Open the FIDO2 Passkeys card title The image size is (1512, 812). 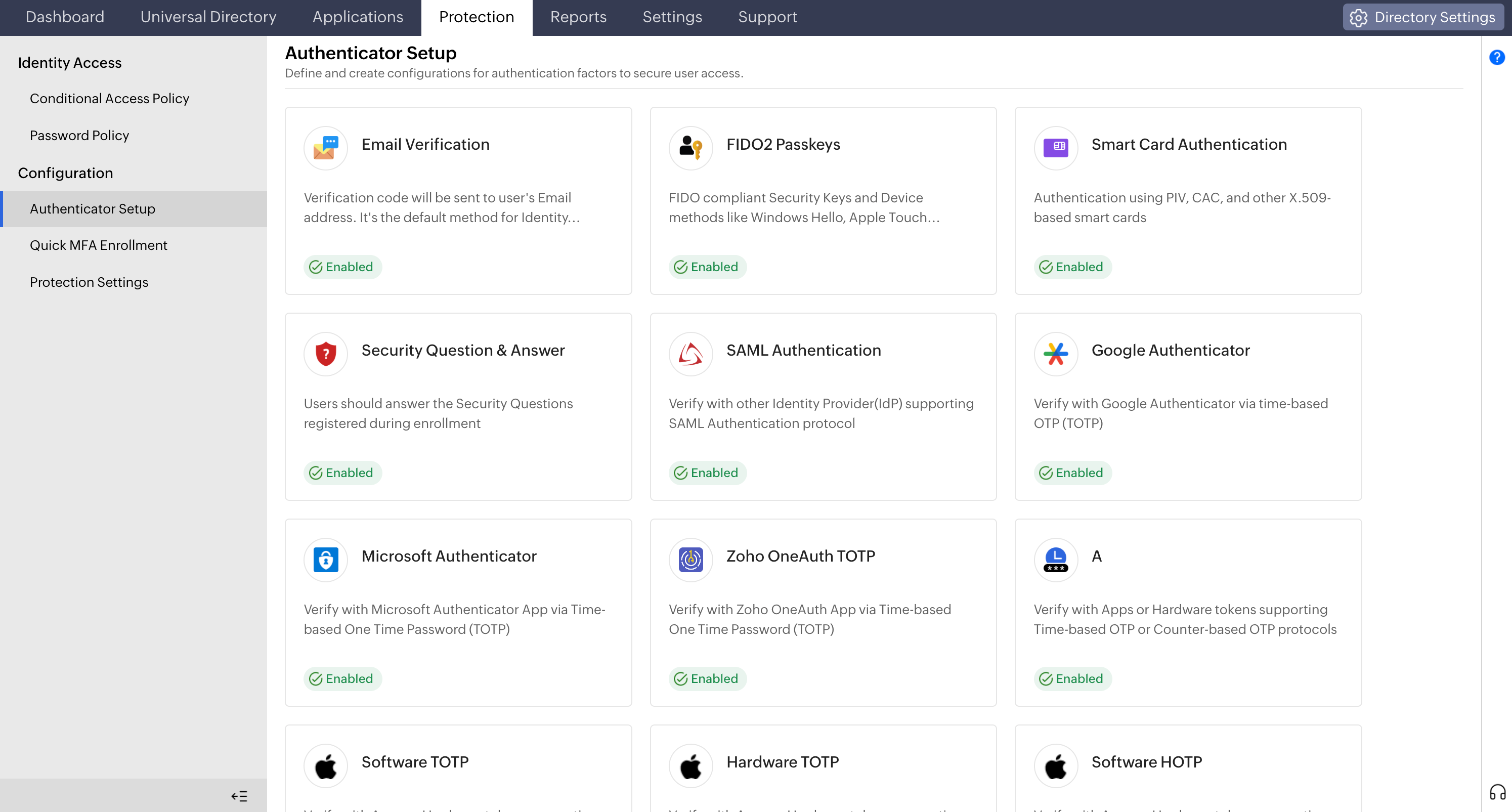[783, 144]
